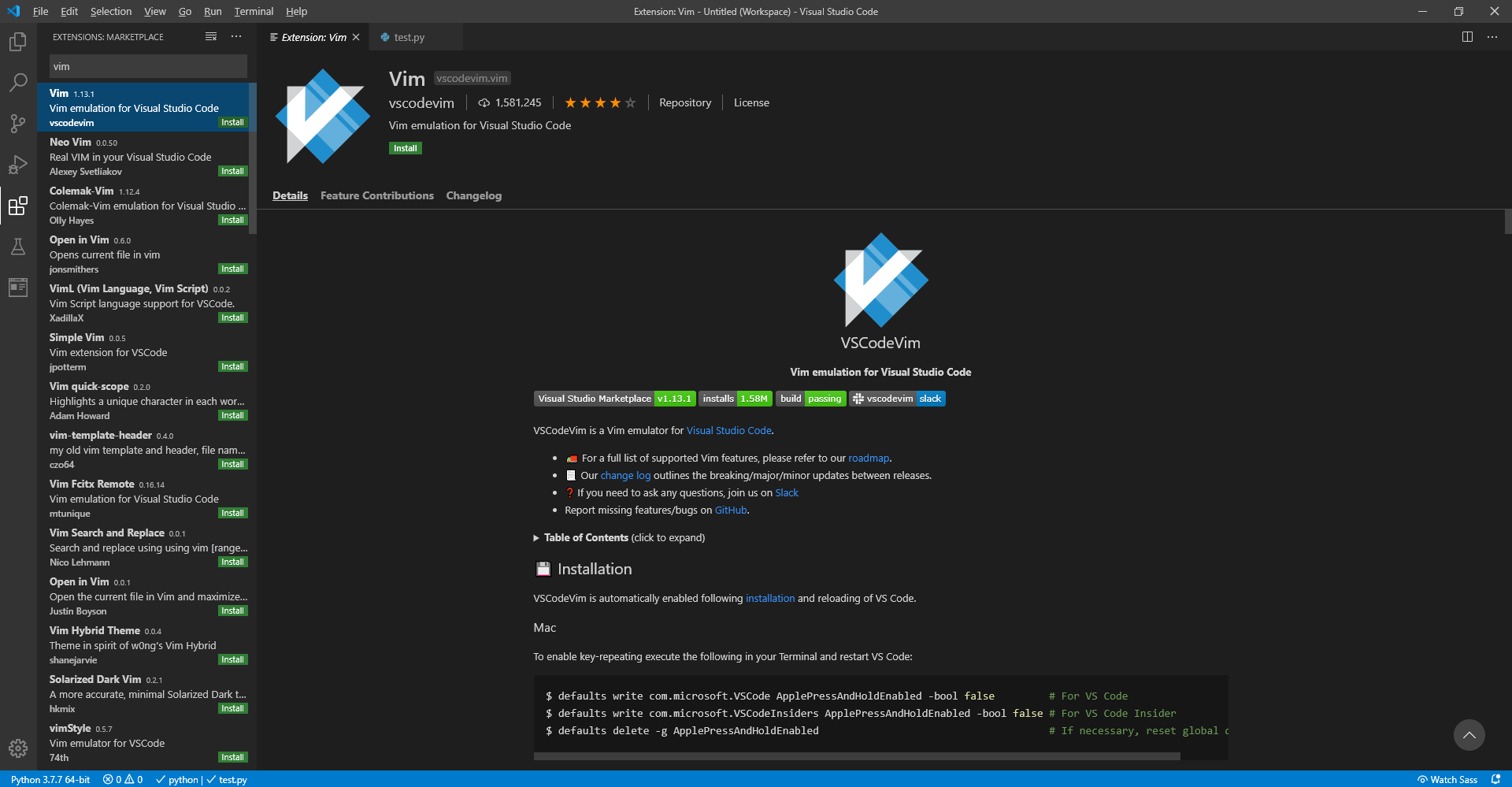Click the code block horizontal scrollbar
Screen dimensions: 1512x787
click(x=857, y=756)
